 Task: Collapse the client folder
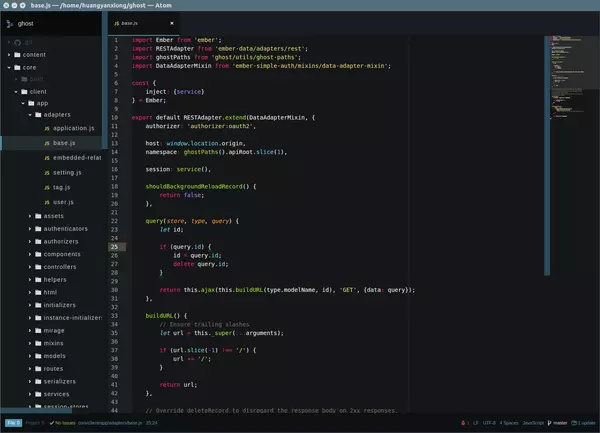click(x=16, y=92)
